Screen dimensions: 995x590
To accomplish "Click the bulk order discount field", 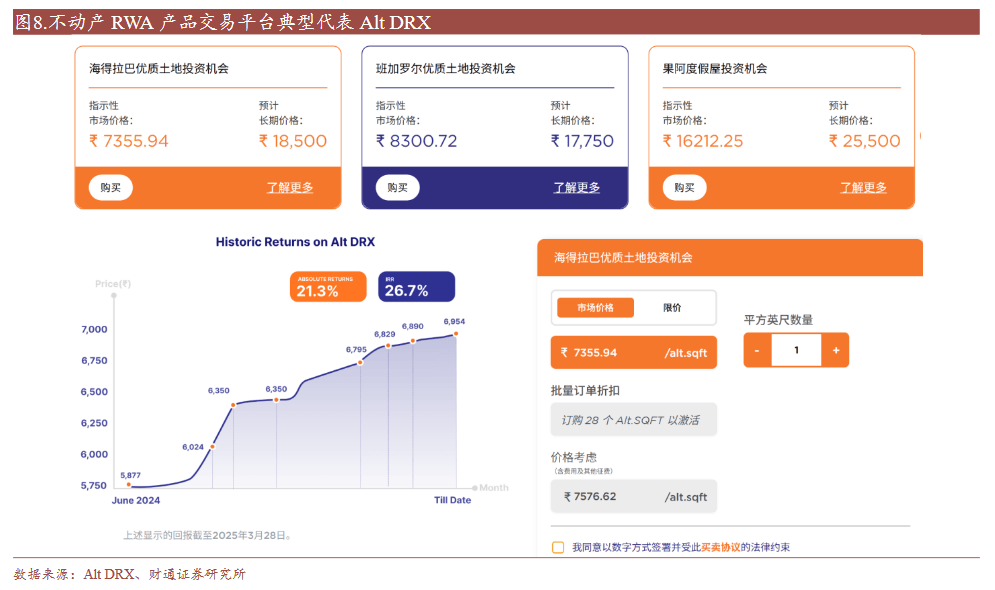I will [x=633, y=420].
